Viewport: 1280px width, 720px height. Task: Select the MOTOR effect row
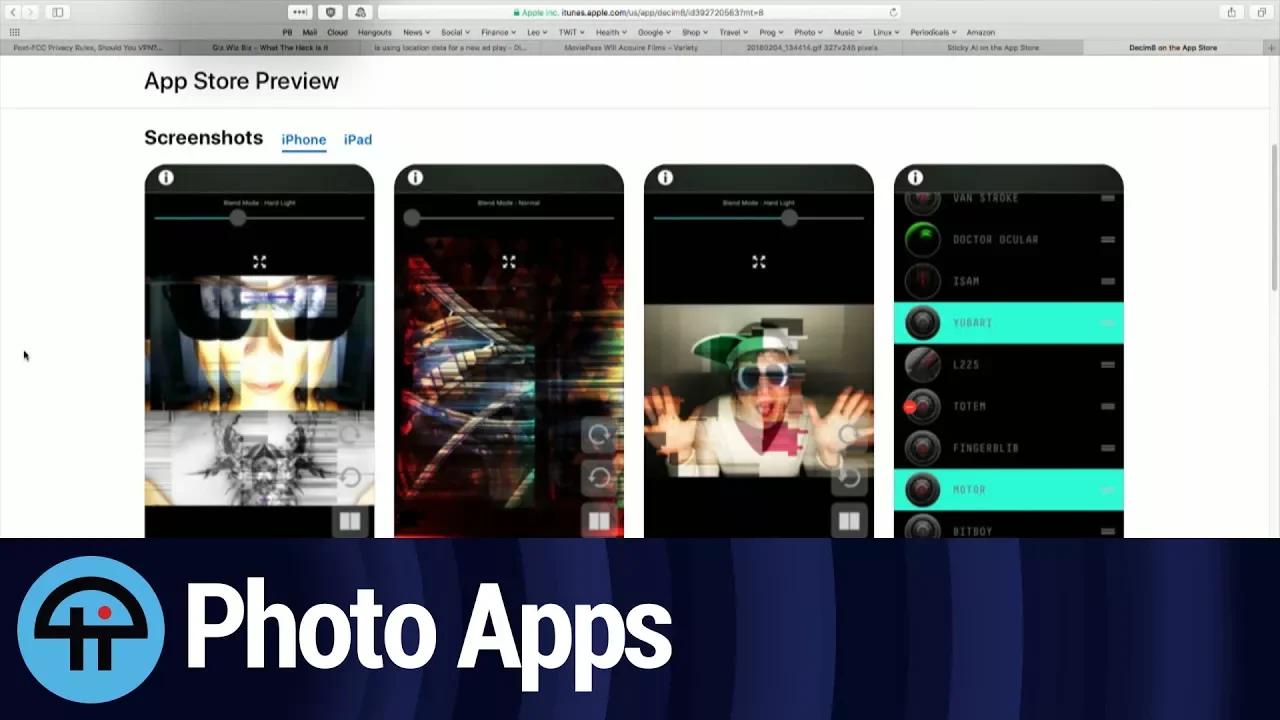click(x=1009, y=490)
